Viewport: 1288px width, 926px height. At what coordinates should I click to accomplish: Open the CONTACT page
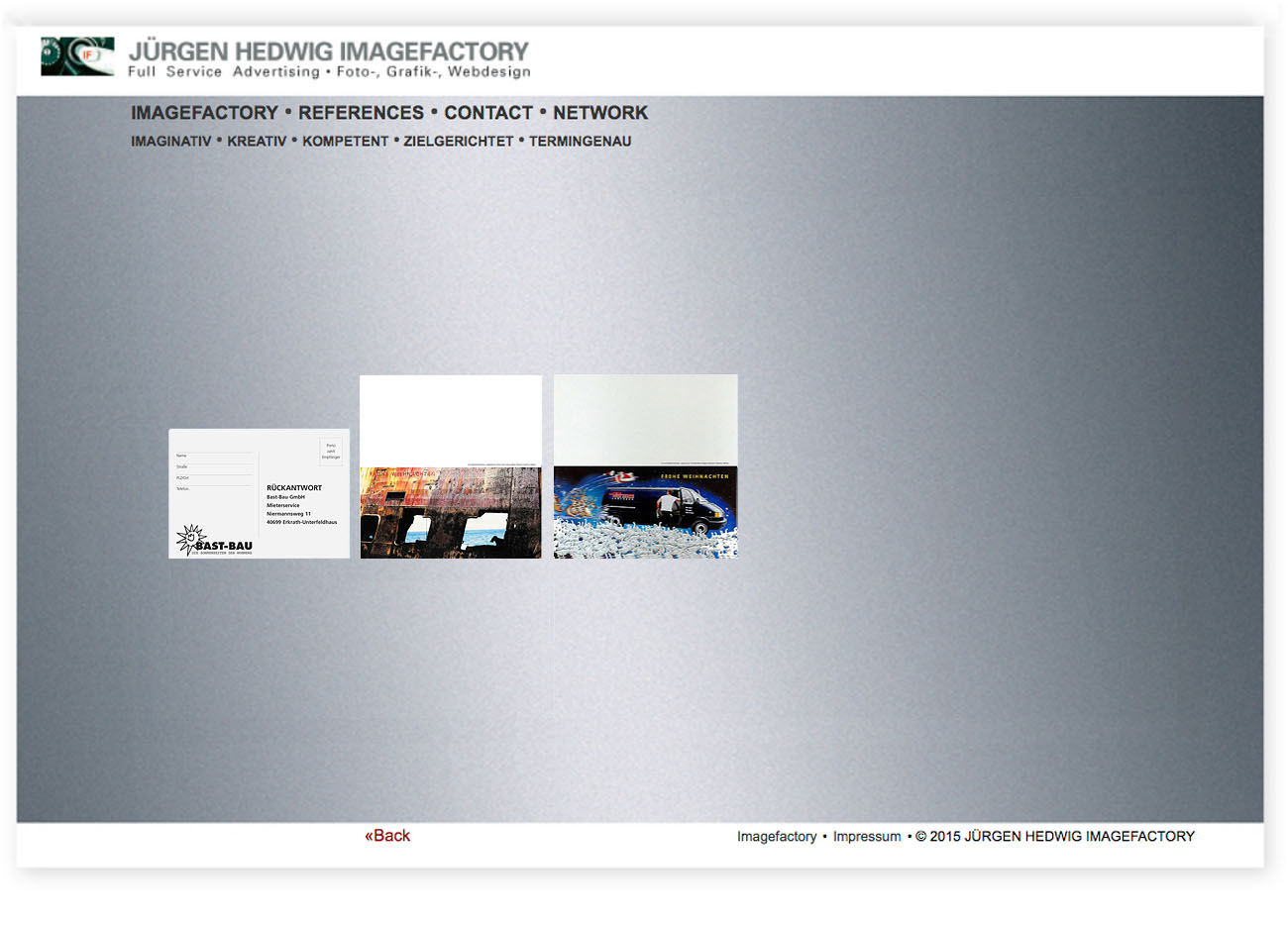click(x=487, y=113)
